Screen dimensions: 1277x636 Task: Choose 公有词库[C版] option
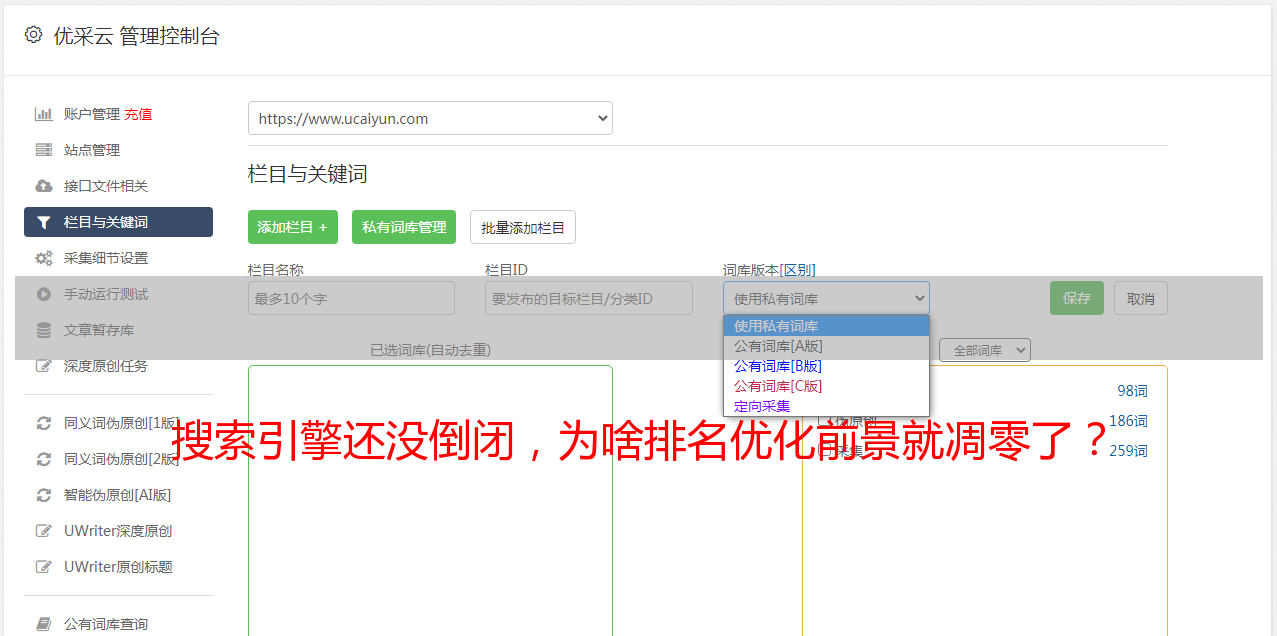click(826, 386)
